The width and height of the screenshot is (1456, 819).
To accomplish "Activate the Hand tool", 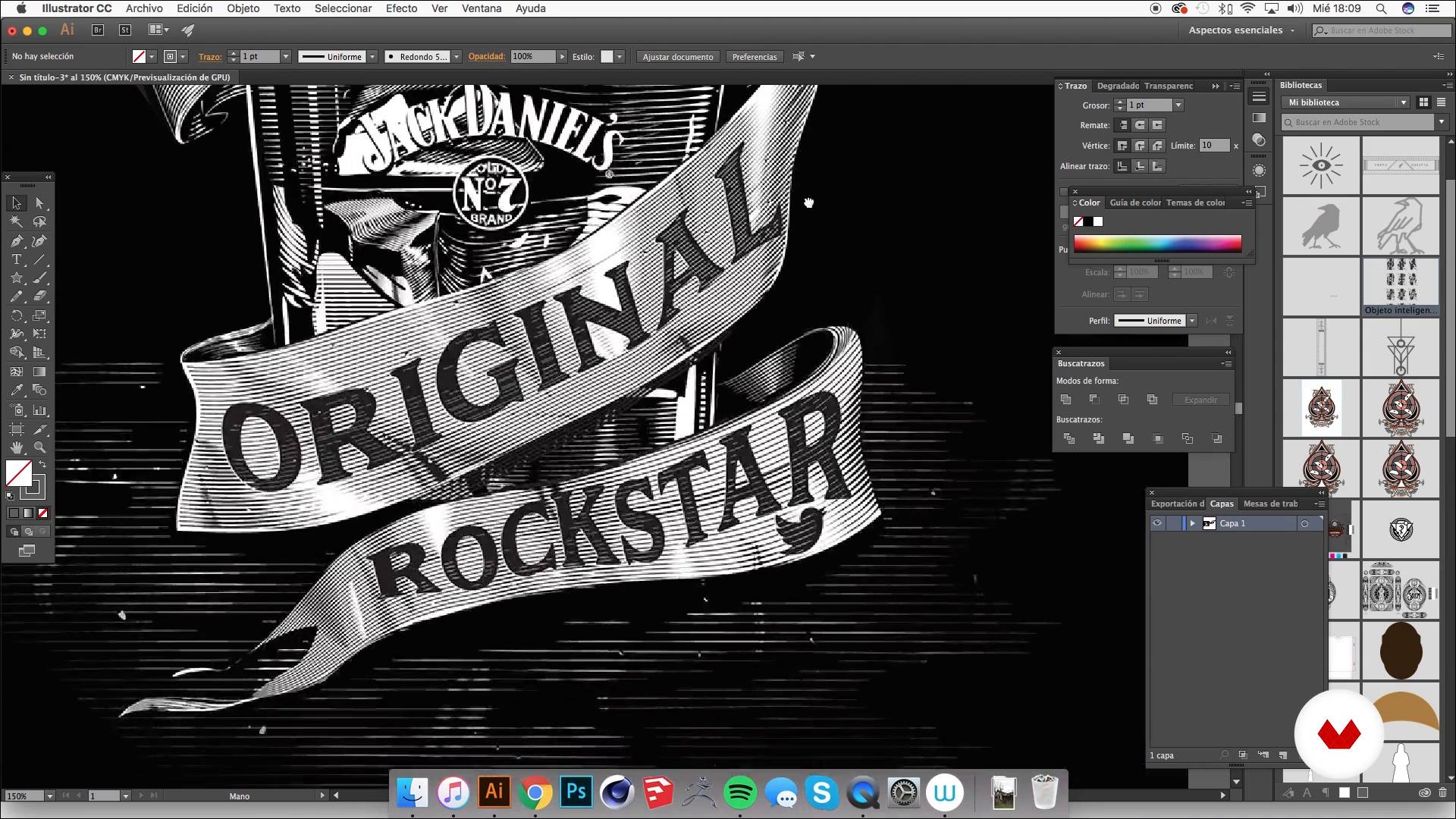I will (x=17, y=447).
